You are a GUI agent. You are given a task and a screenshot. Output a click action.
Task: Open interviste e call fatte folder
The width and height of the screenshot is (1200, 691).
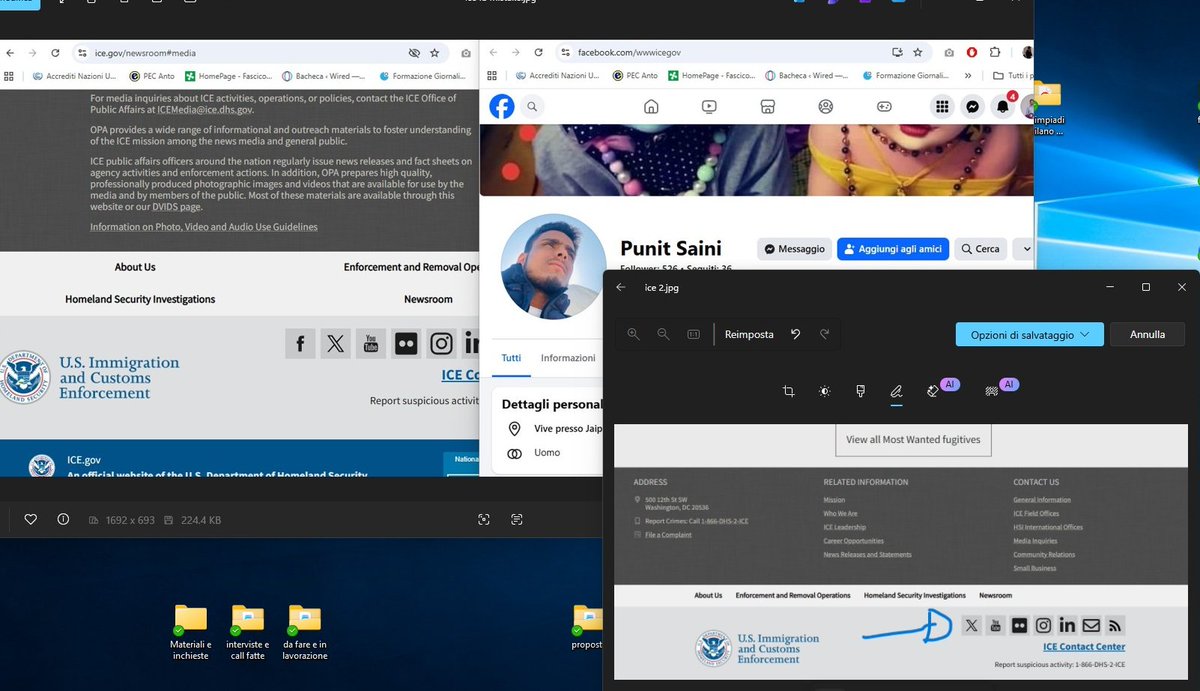pos(247,632)
